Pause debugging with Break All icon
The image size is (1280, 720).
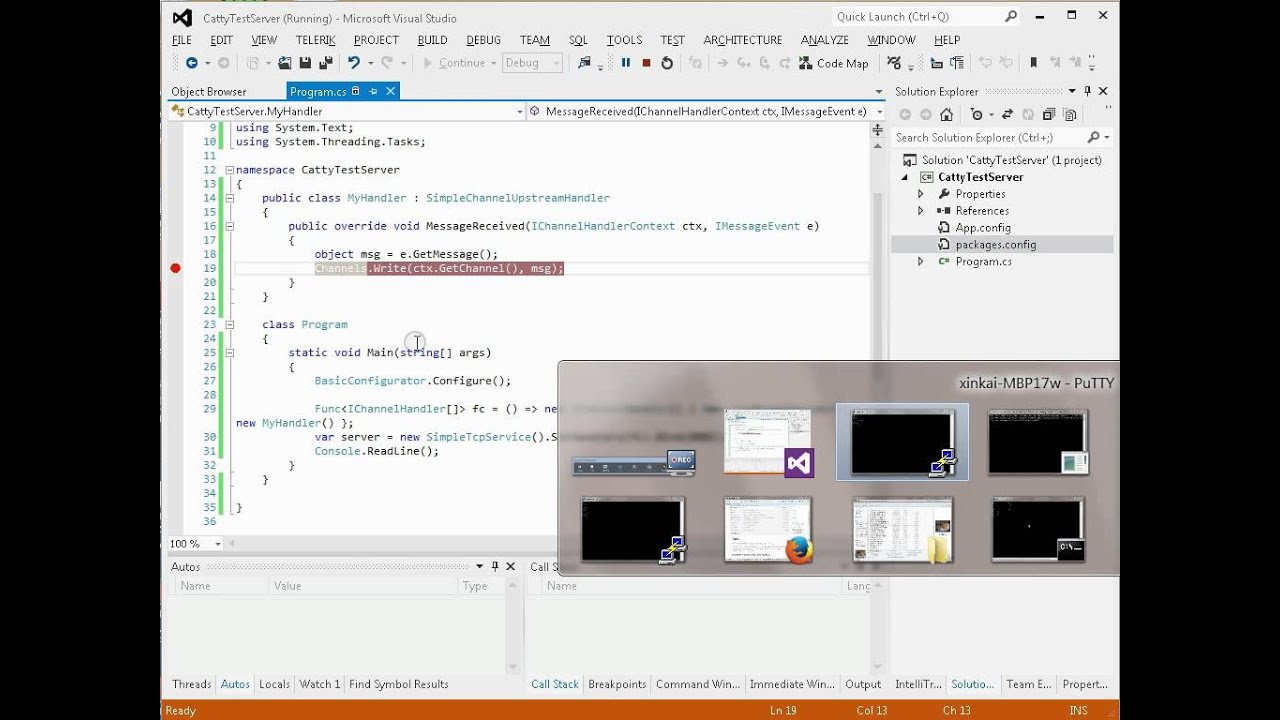tap(626, 63)
